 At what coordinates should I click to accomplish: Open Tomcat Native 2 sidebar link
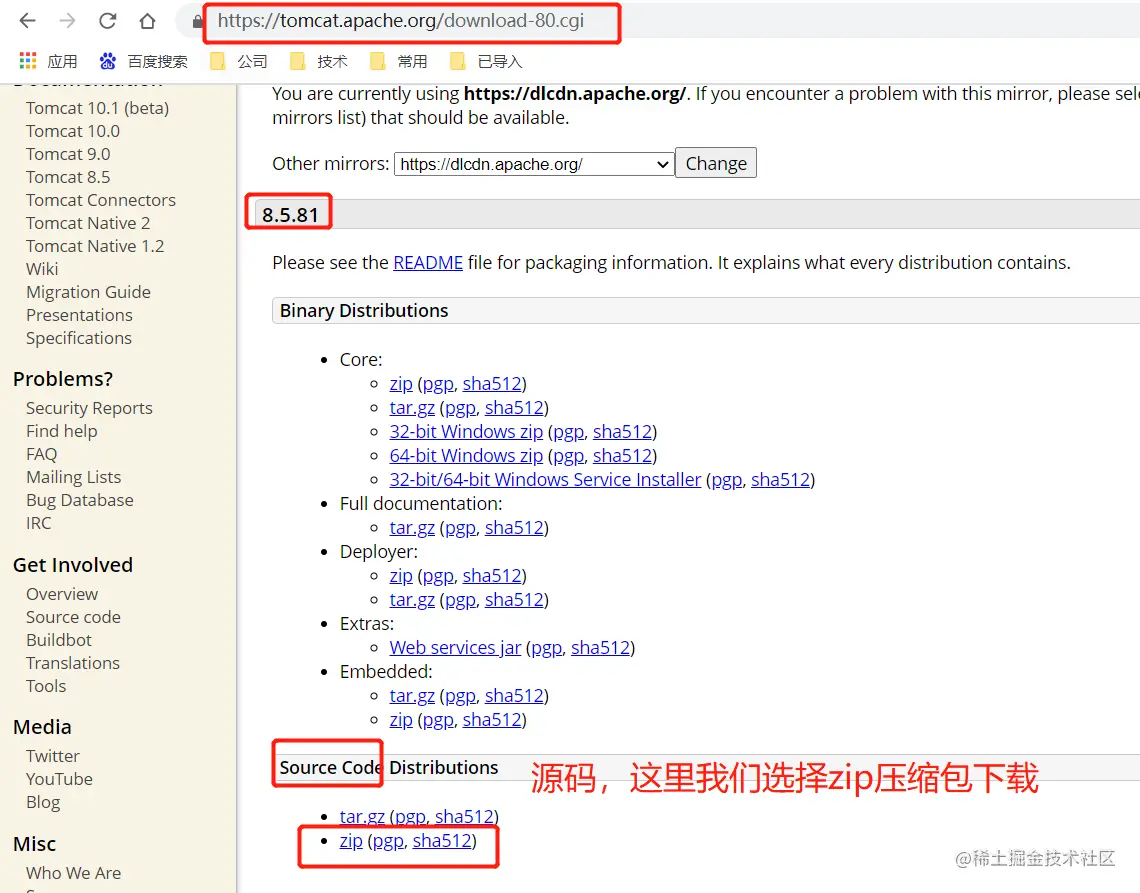click(x=88, y=223)
